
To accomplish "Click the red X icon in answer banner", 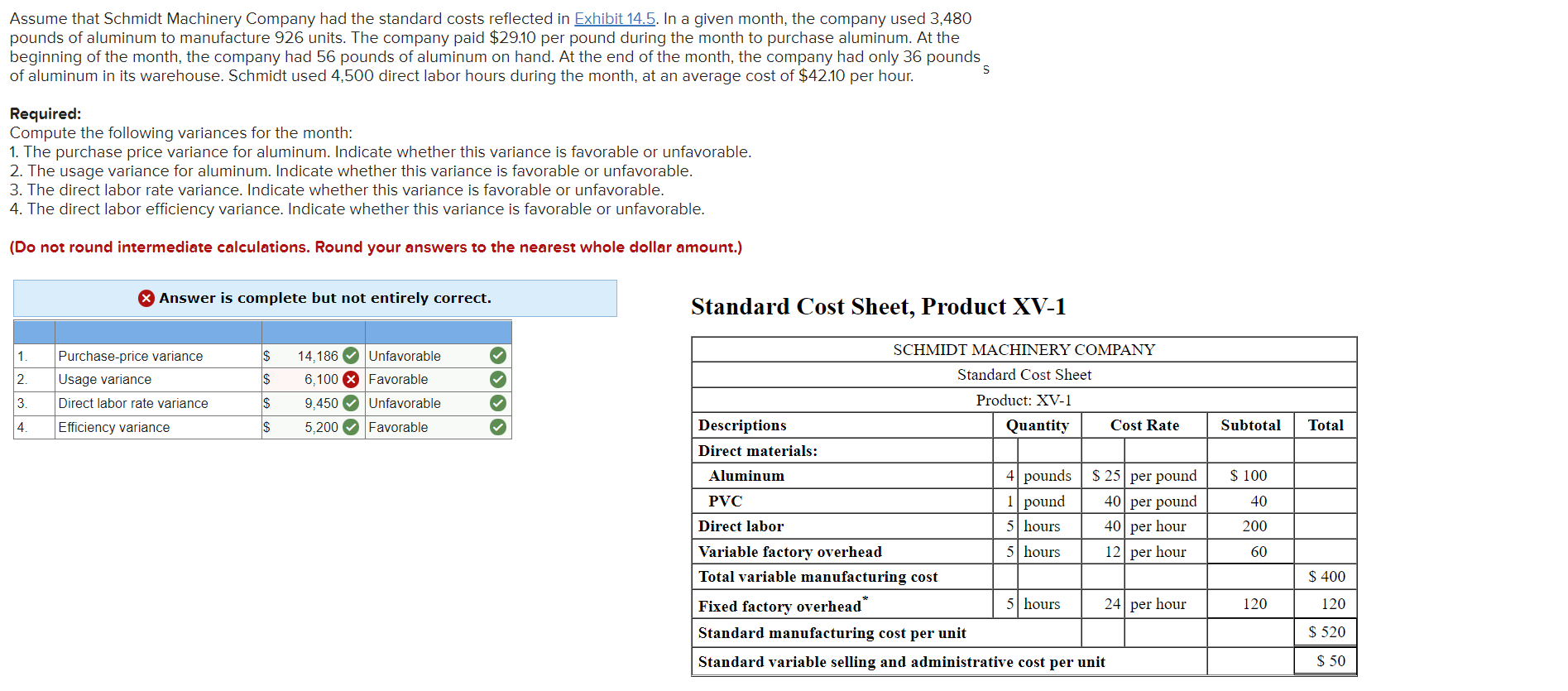I will pos(146,298).
